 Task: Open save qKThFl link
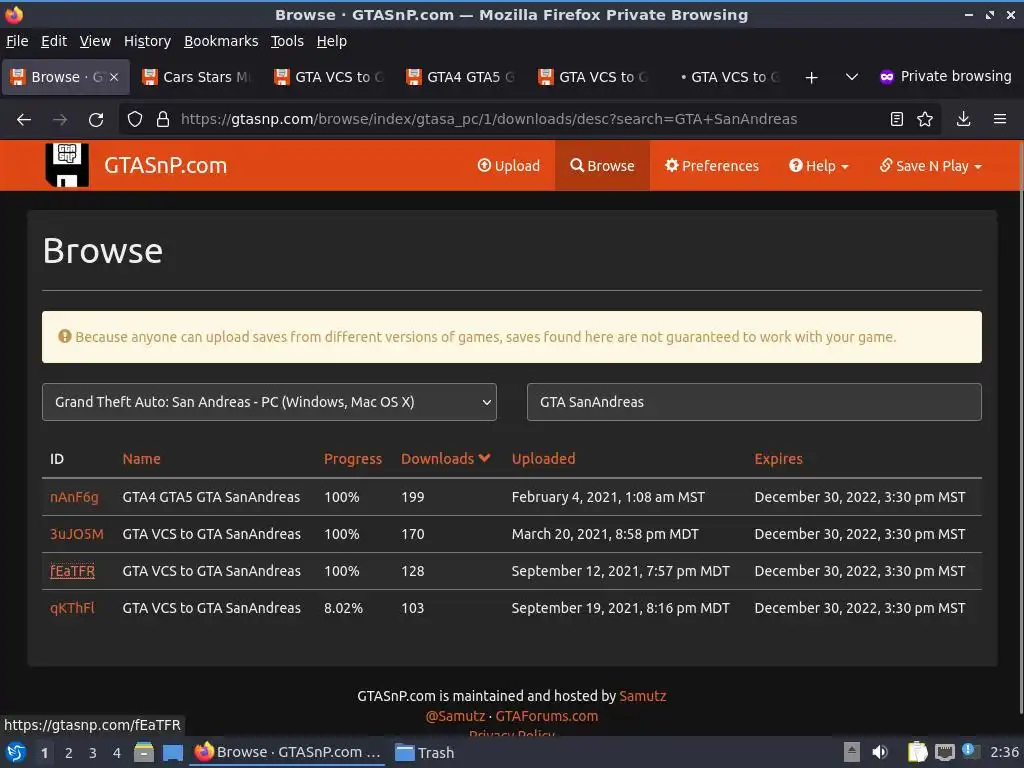(x=72, y=608)
